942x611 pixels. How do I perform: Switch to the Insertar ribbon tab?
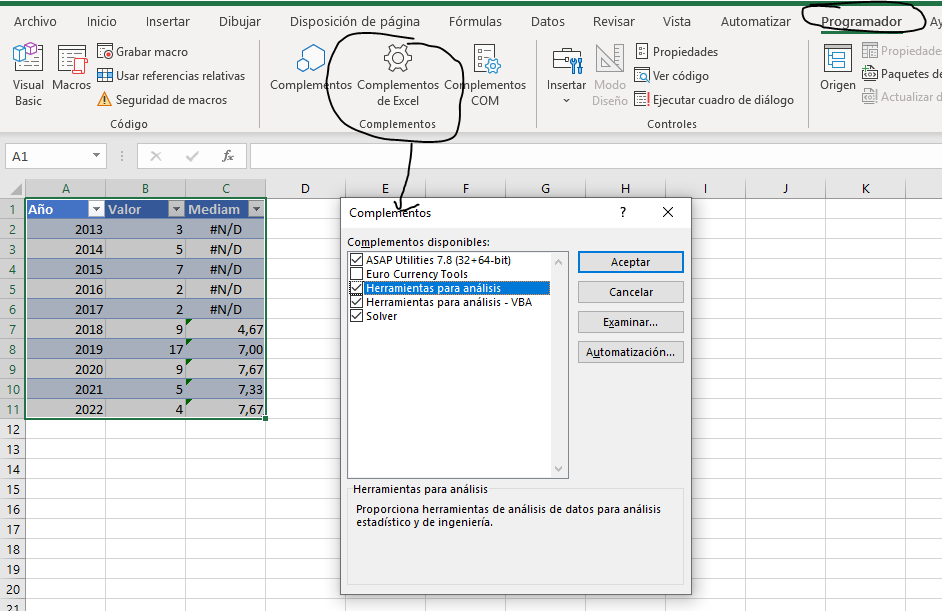click(x=168, y=22)
